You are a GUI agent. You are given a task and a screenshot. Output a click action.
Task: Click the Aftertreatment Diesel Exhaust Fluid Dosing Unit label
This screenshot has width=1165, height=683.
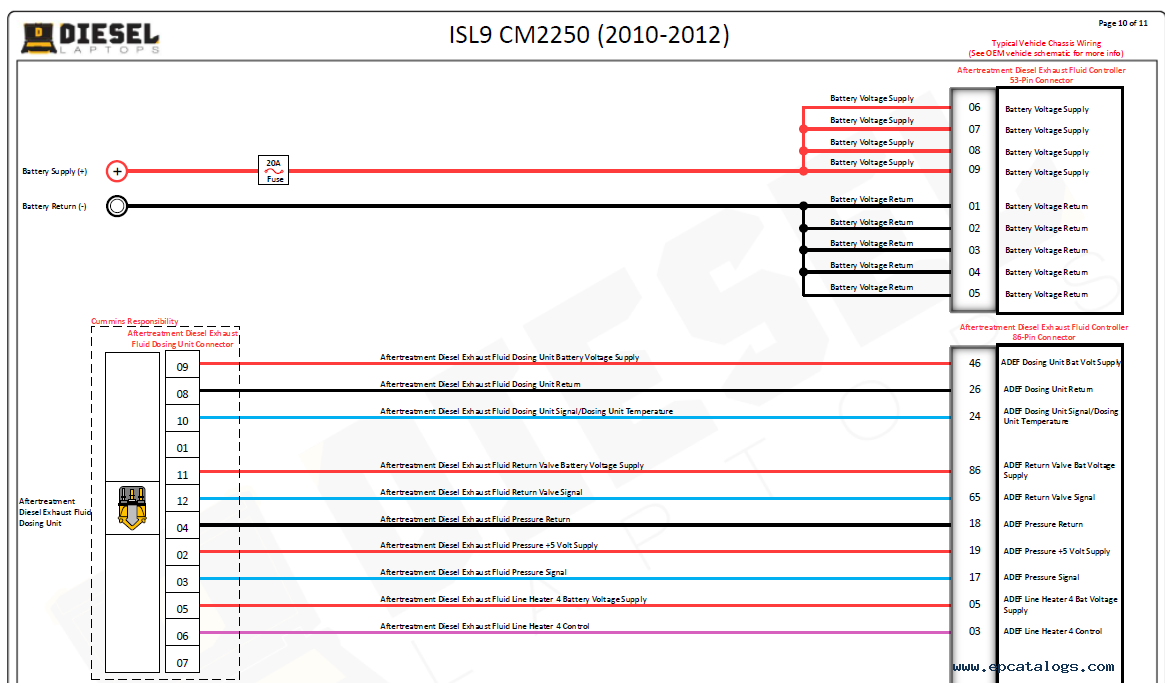(55, 512)
